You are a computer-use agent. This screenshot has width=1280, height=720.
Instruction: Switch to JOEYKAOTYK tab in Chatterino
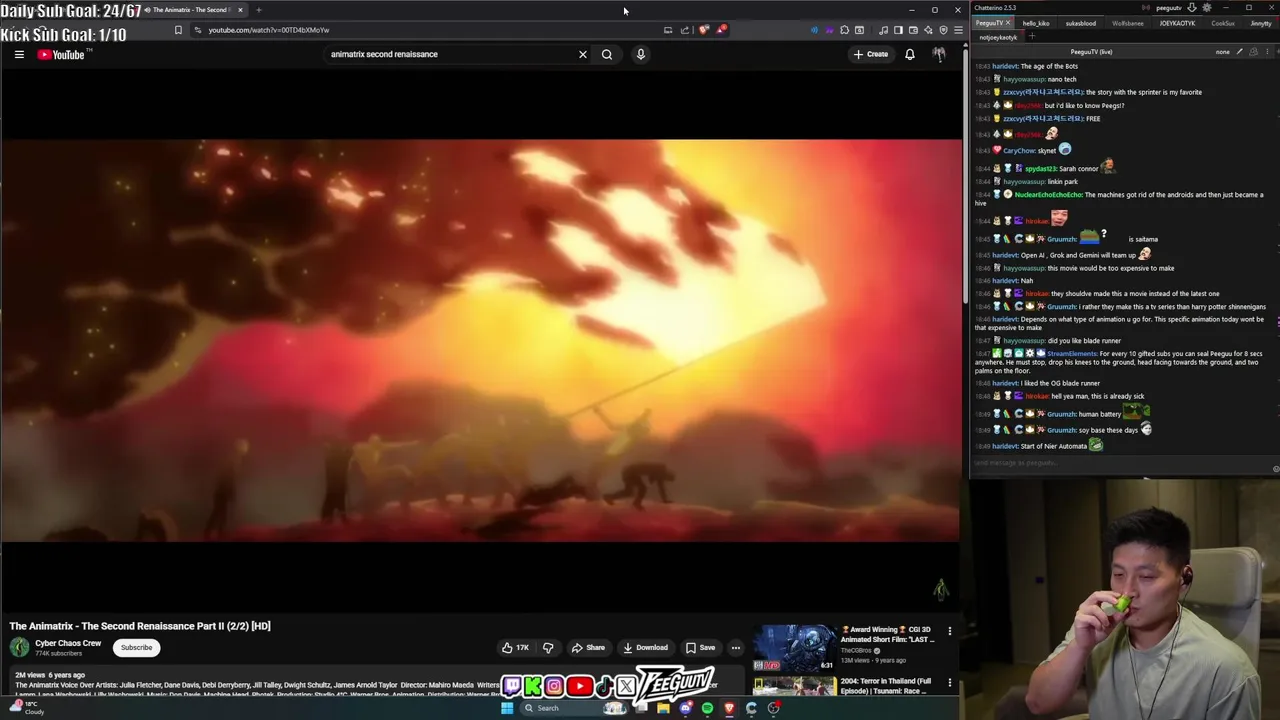[x=1177, y=23]
